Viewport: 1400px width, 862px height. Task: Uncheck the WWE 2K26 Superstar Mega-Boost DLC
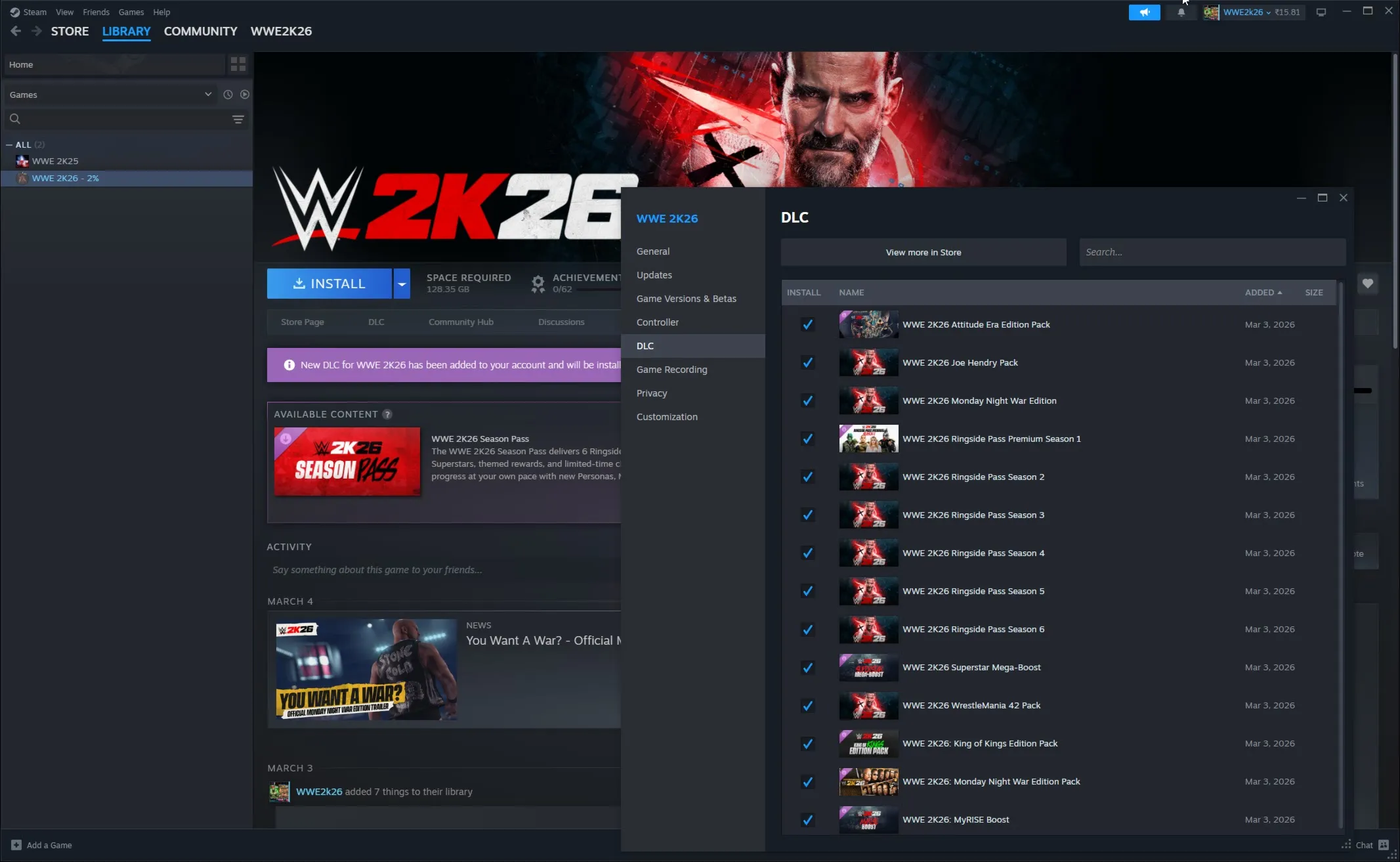coord(807,668)
